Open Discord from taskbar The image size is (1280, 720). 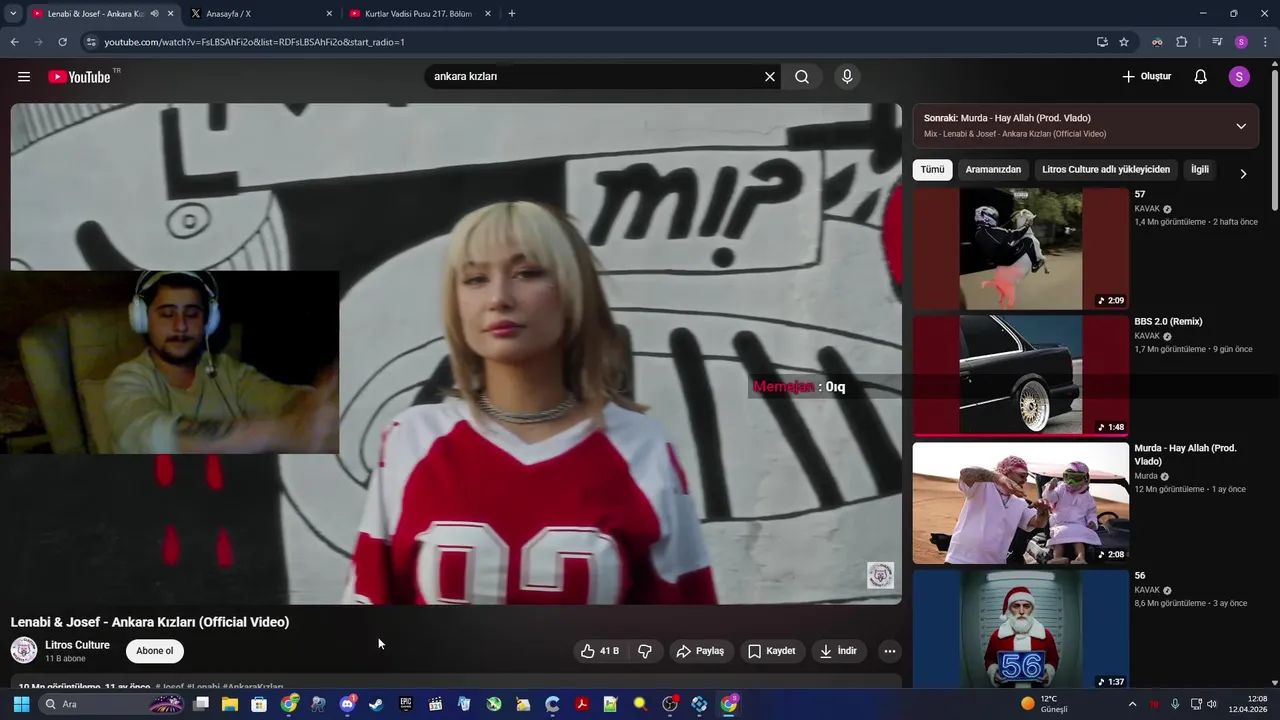coord(347,704)
